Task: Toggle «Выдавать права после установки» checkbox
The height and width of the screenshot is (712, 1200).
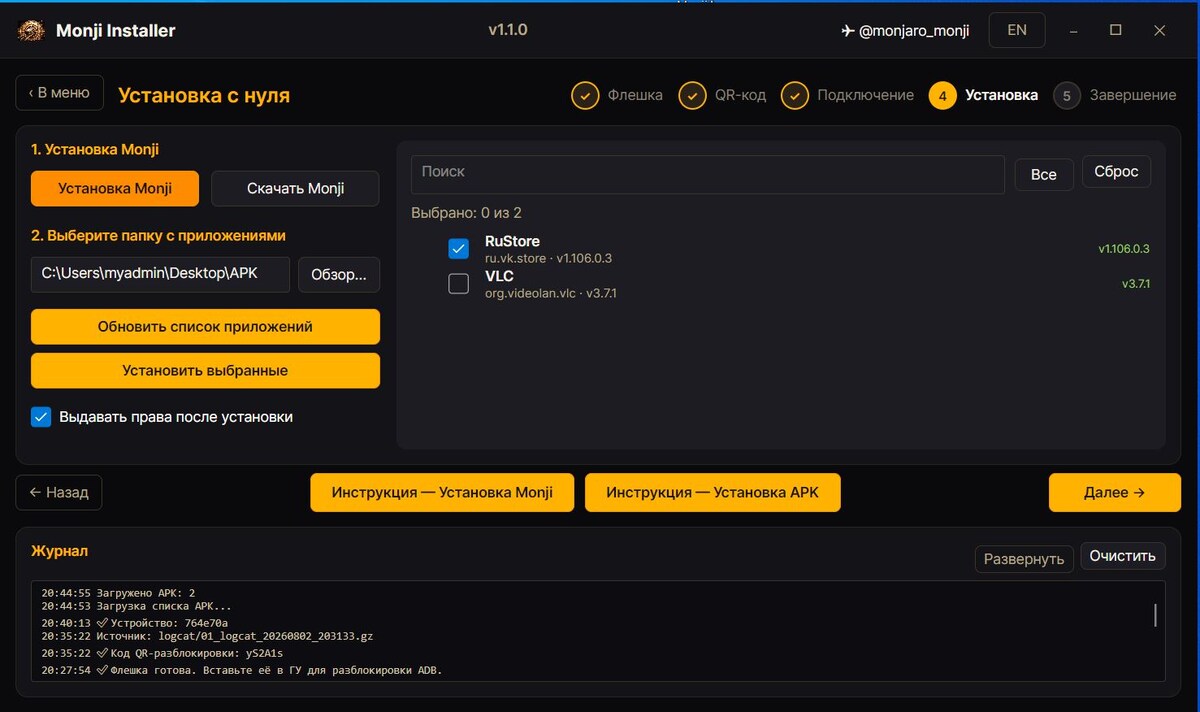Action: tap(41, 417)
